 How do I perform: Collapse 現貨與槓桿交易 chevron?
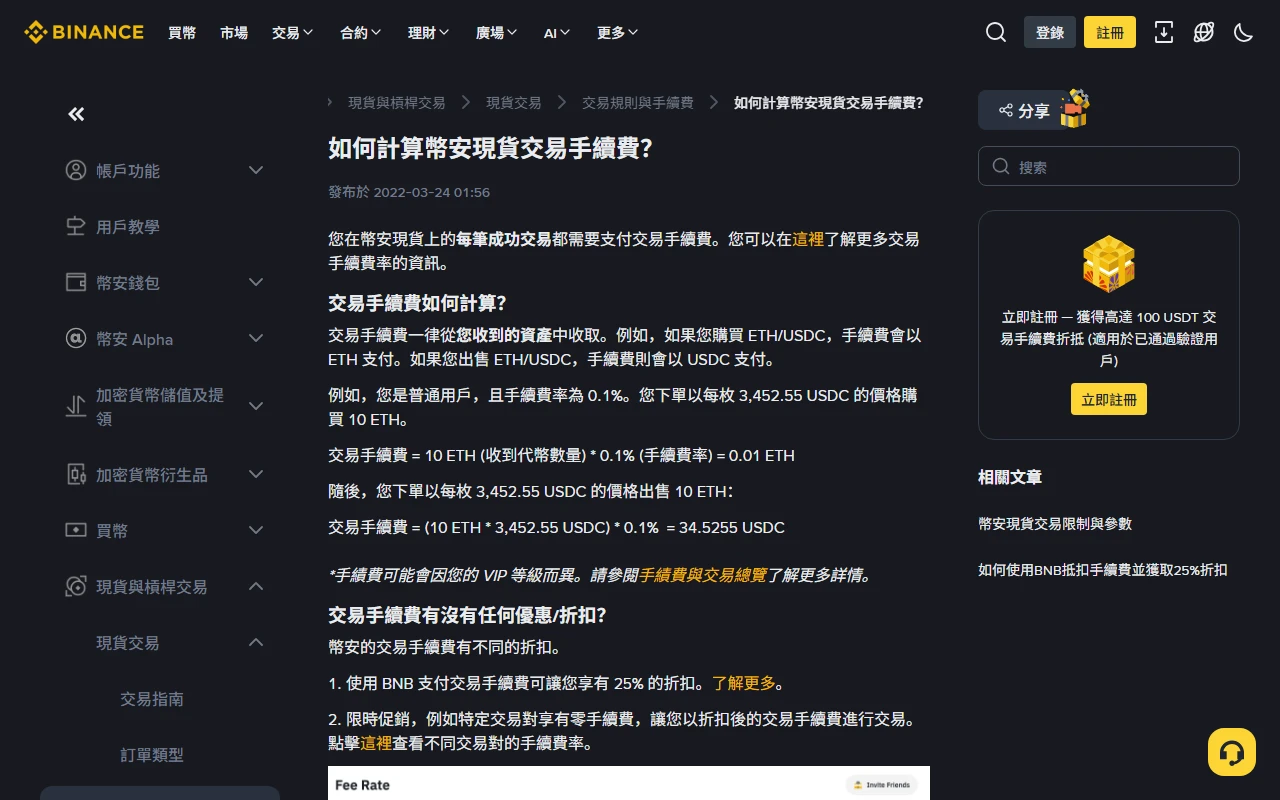click(x=256, y=586)
